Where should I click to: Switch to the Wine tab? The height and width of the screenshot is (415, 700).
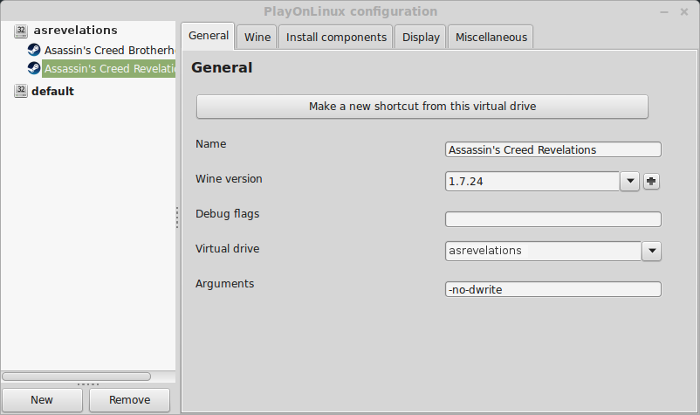(x=257, y=37)
